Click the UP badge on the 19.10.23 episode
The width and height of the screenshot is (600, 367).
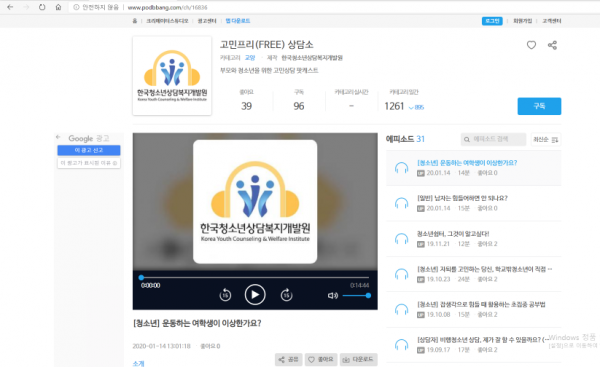pos(421,279)
